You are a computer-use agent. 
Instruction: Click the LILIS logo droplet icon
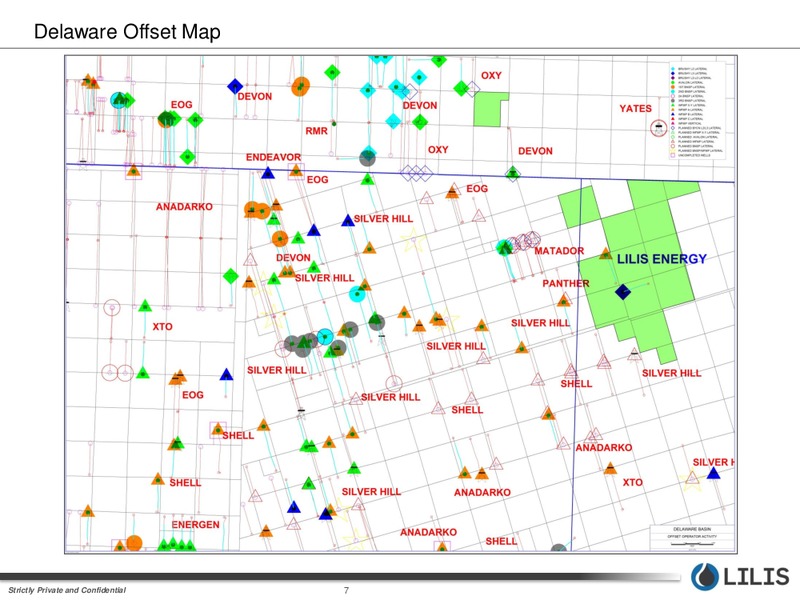pyautogui.click(x=705, y=577)
